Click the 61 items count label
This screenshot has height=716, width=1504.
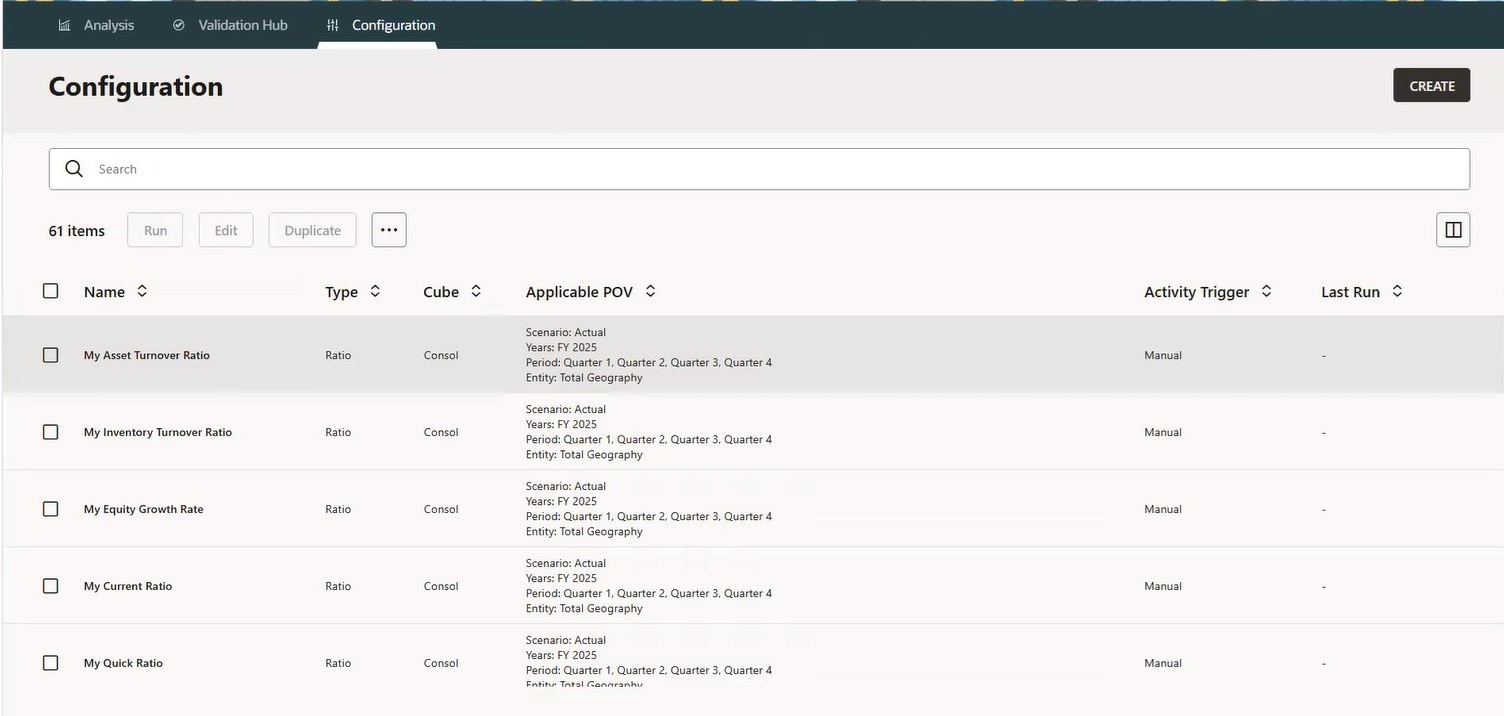tap(77, 231)
